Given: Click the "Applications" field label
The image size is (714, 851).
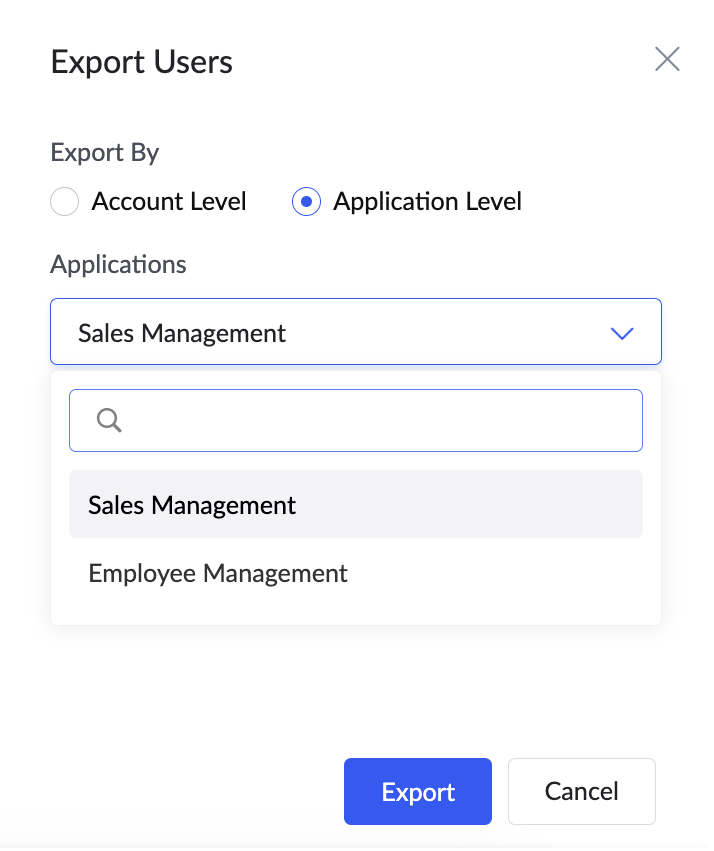Looking at the screenshot, I should coord(118,264).
